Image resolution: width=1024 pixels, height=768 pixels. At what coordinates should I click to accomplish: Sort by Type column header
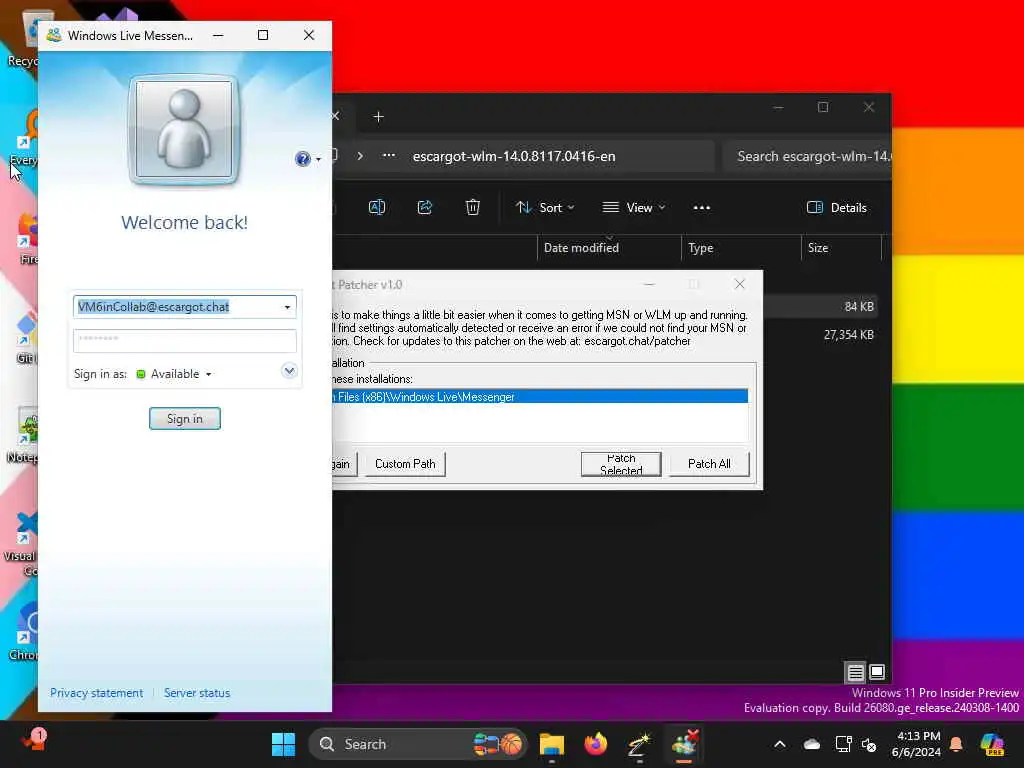coord(741,248)
